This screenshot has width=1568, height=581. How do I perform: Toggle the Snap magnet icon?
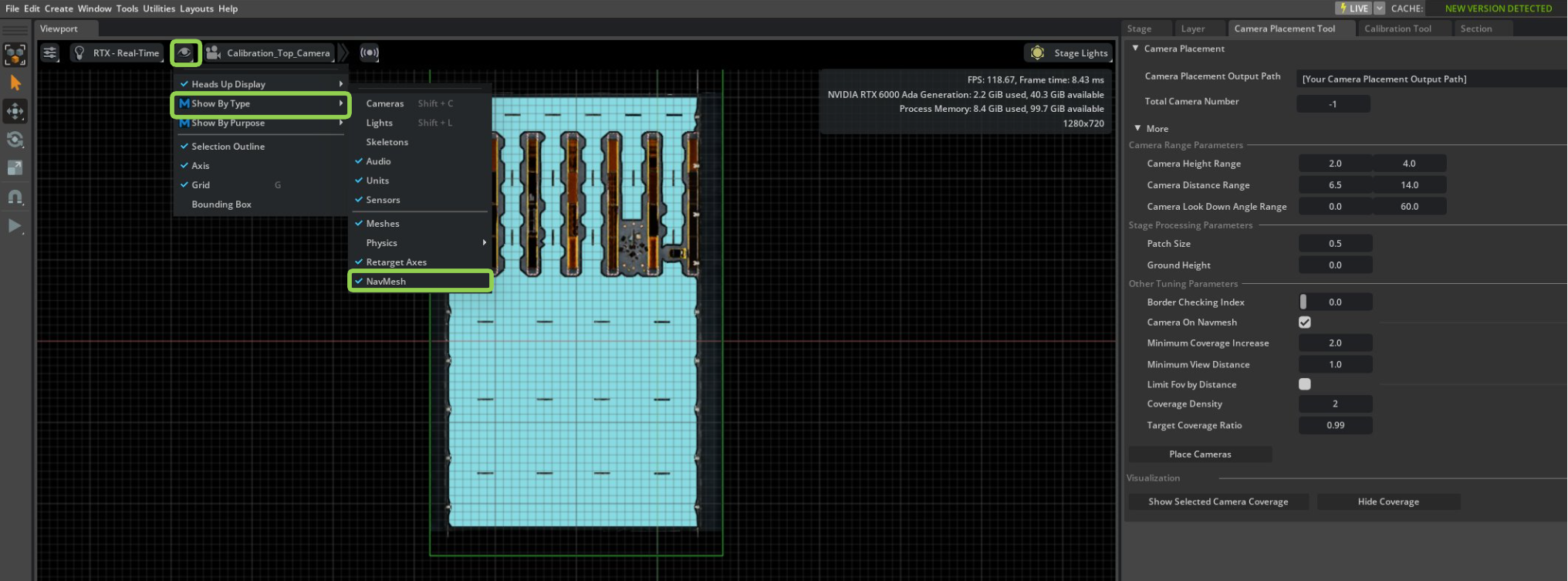(x=15, y=197)
